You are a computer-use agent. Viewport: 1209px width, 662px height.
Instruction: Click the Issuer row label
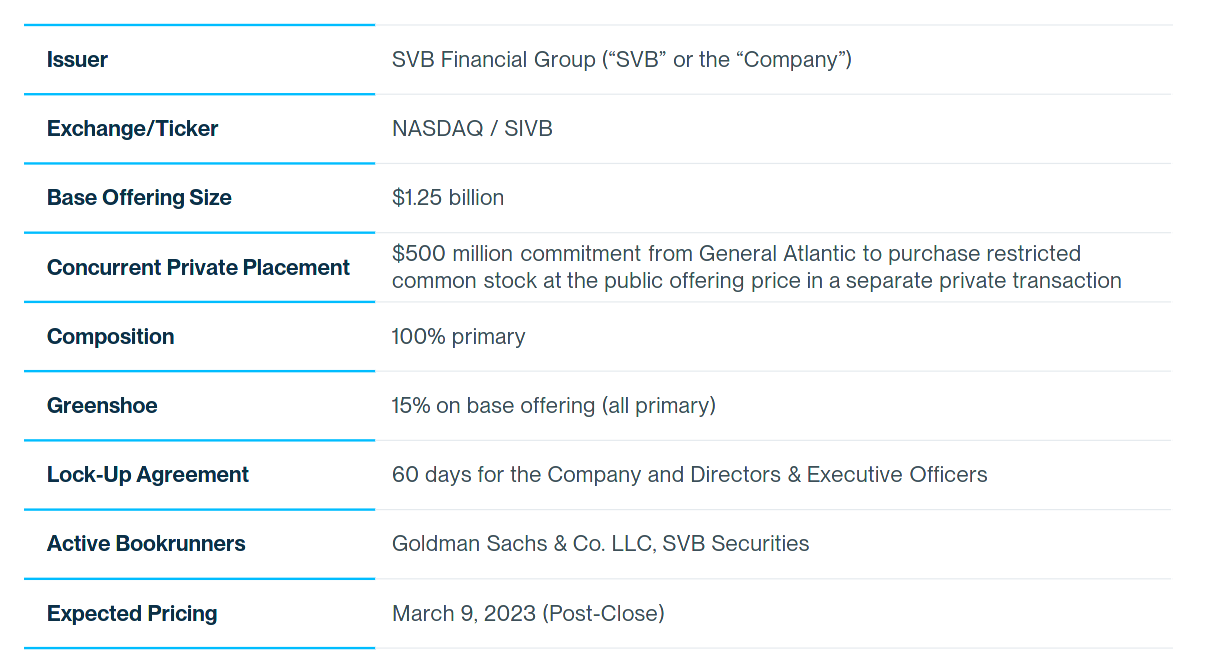[x=77, y=60]
